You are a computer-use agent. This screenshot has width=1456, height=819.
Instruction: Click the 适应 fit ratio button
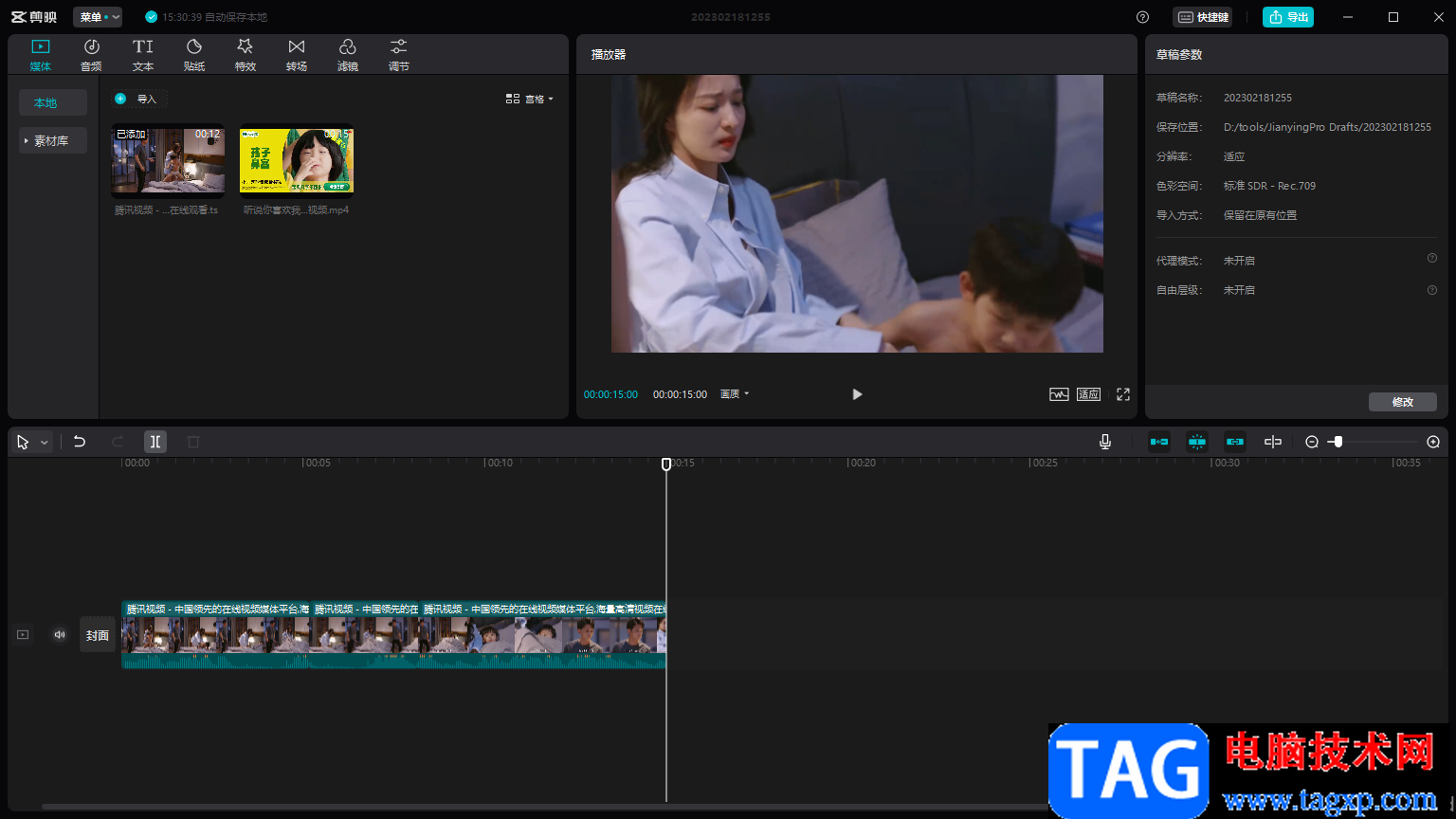[1088, 394]
